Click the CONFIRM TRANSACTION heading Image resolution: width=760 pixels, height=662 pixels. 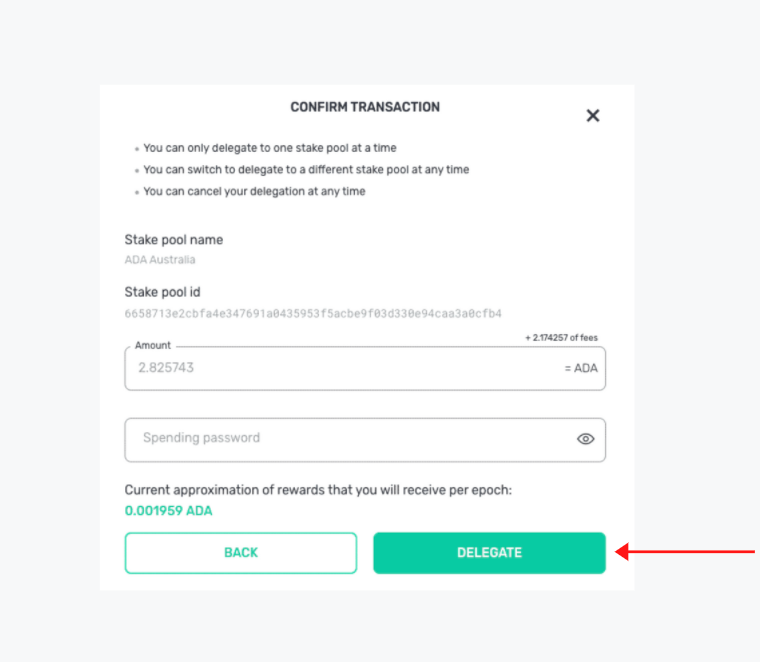point(365,107)
